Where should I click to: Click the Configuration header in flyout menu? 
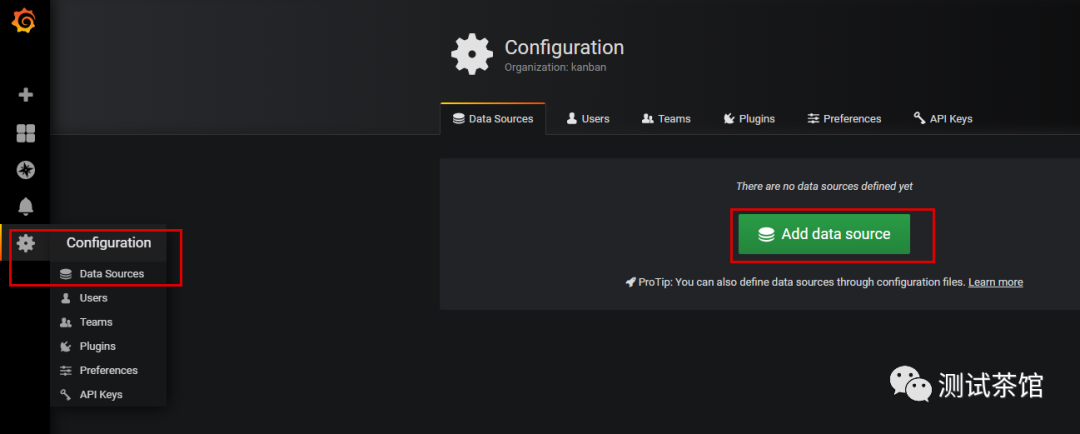[x=109, y=242]
